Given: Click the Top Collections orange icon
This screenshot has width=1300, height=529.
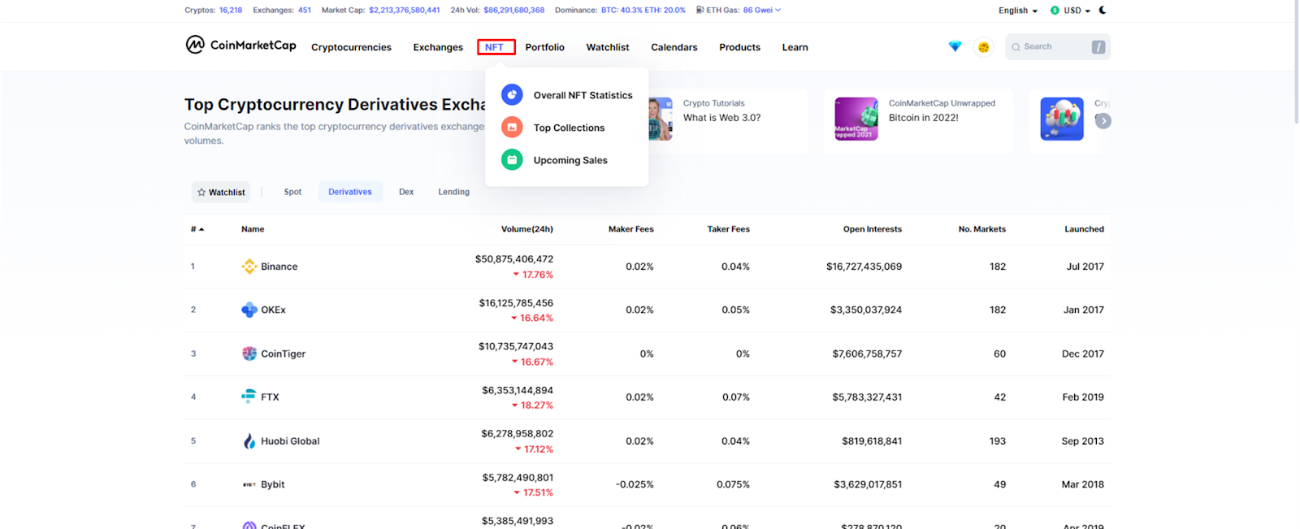Looking at the screenshot, I should click(512, 128).
